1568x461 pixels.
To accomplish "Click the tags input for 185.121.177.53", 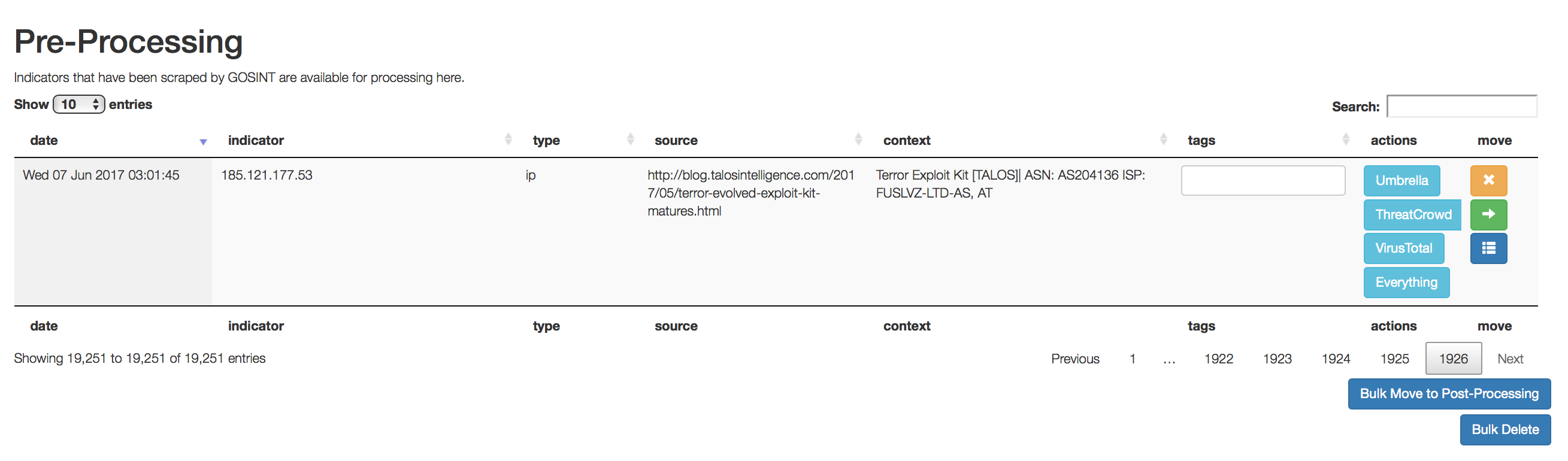I will [1263, 181].
